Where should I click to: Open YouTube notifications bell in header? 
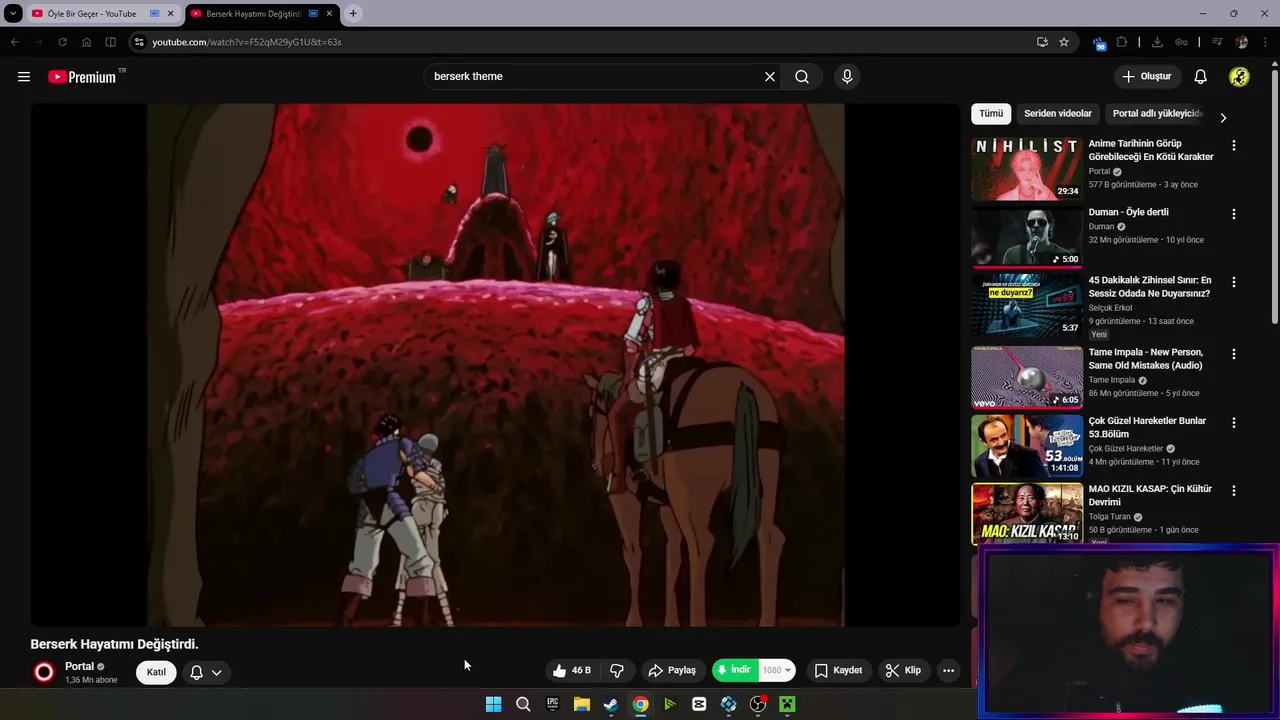coord(1201,77)
